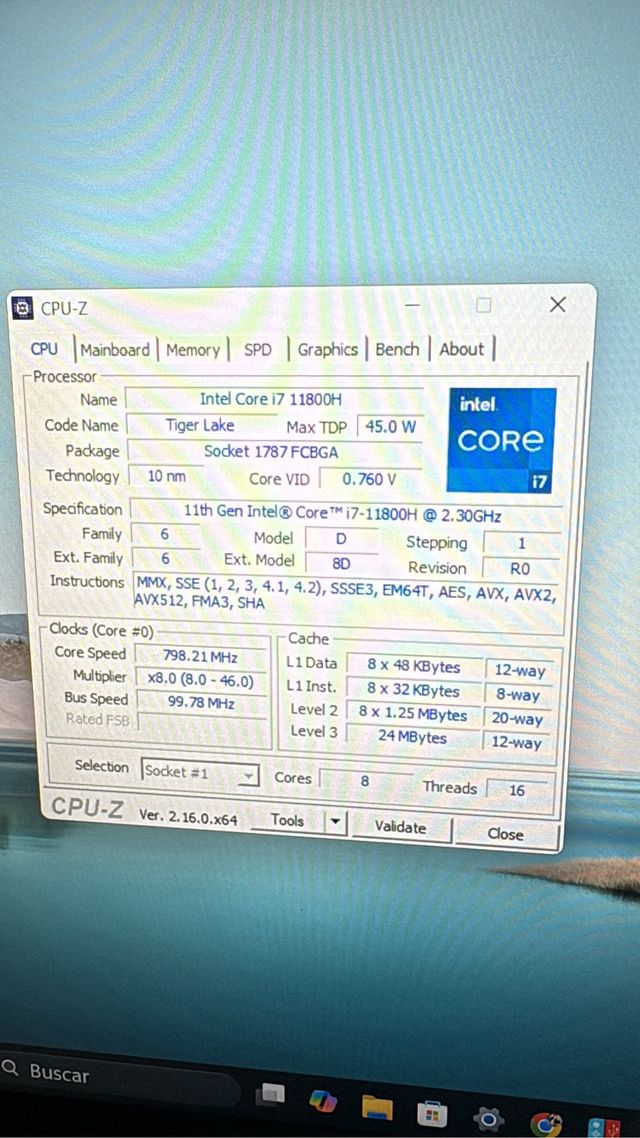Click the Level 3 24 MBytes value
Image resolution: width=640 pixels, height=1138 pixels.
tap(414, 737)
